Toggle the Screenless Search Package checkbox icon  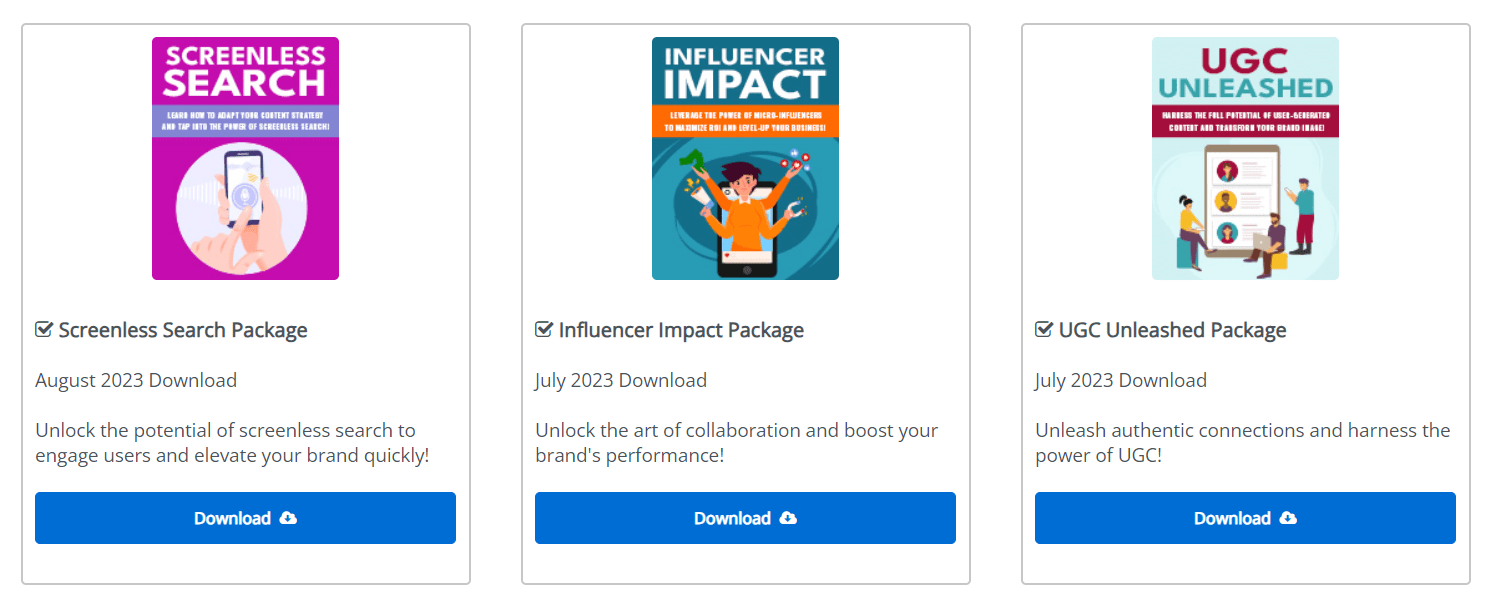pos(44,330)
